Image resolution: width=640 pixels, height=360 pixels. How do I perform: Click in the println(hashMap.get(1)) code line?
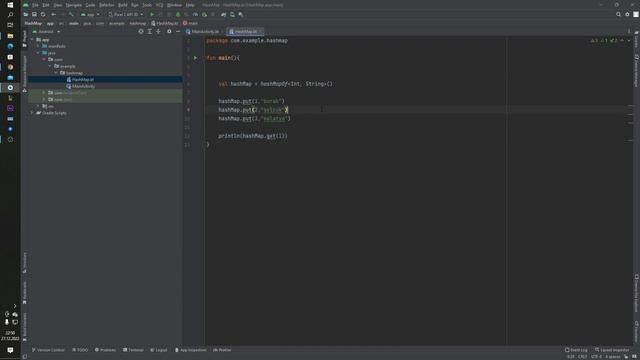coord(253,136)
